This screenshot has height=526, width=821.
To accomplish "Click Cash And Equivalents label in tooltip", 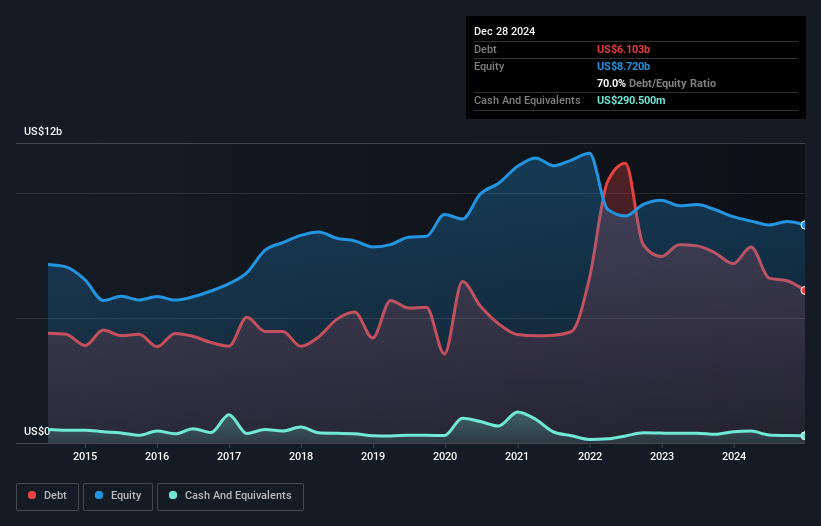I will coord(527,100).
